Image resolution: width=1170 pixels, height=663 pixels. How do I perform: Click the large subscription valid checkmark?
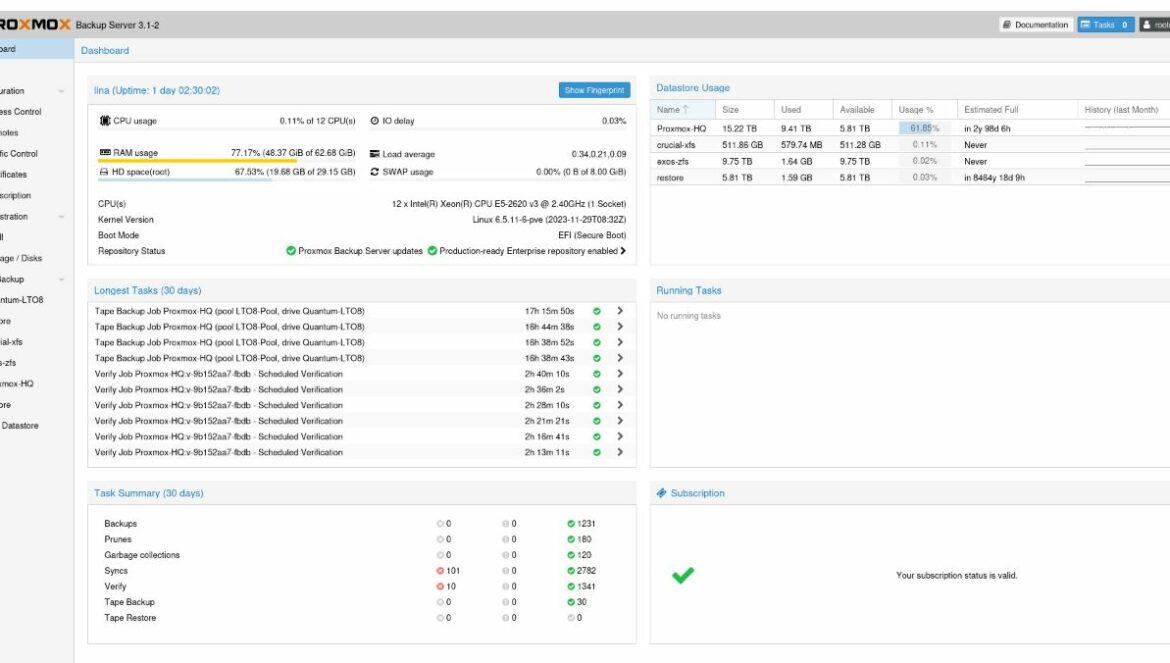pyautogui.click(x=683, y=575)
